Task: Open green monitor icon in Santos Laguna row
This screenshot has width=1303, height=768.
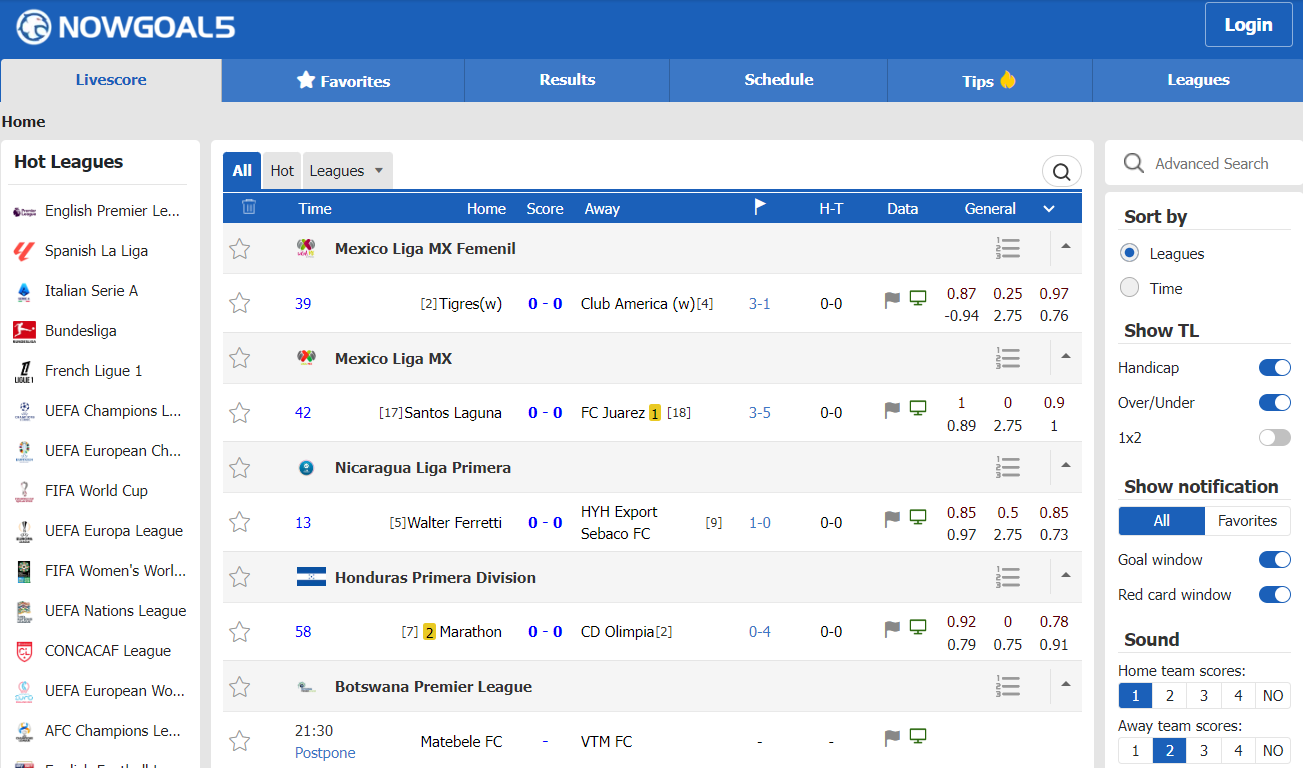Action: (x=918, y=408)
